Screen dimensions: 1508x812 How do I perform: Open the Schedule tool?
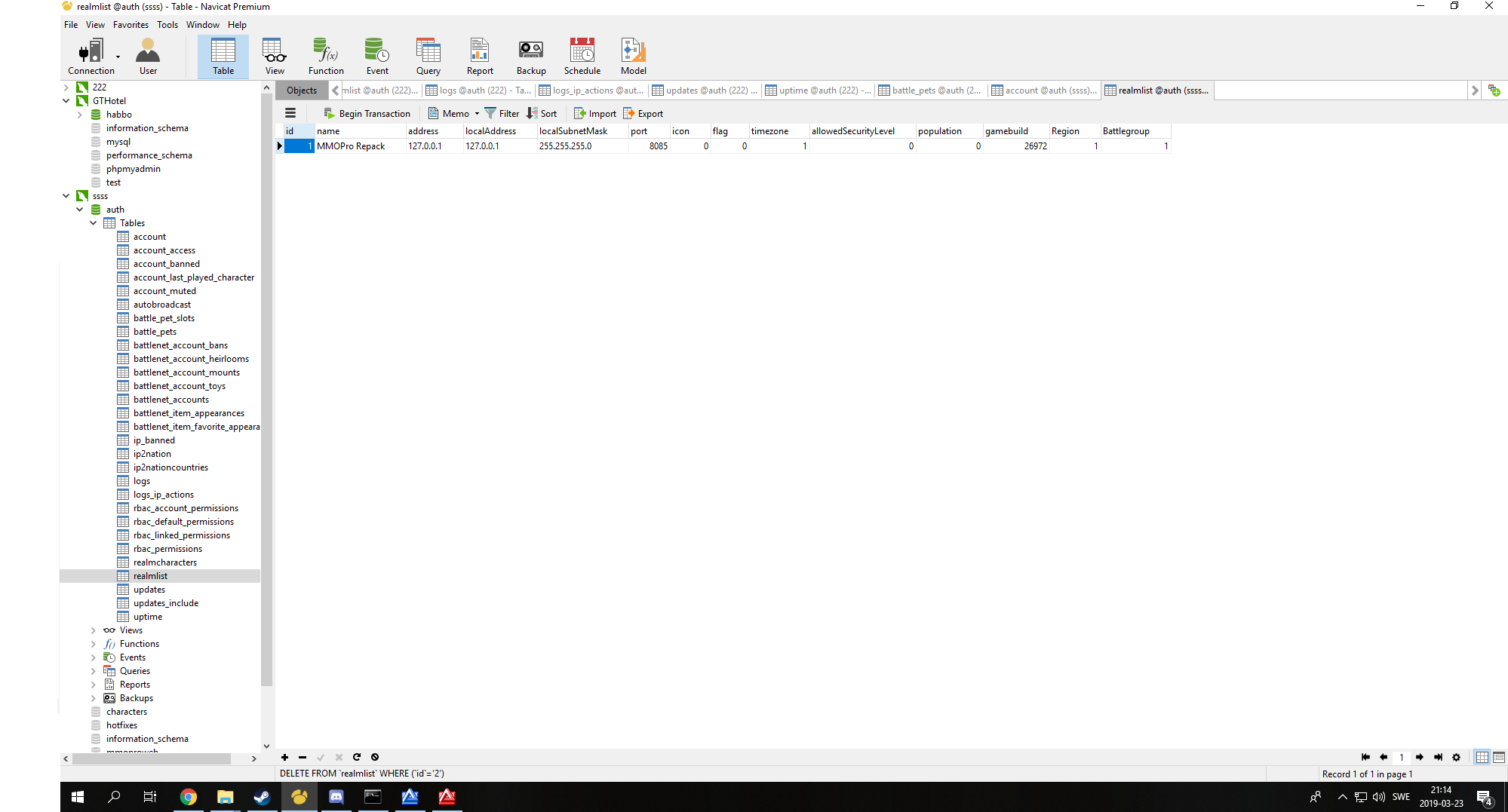[582, 55]
